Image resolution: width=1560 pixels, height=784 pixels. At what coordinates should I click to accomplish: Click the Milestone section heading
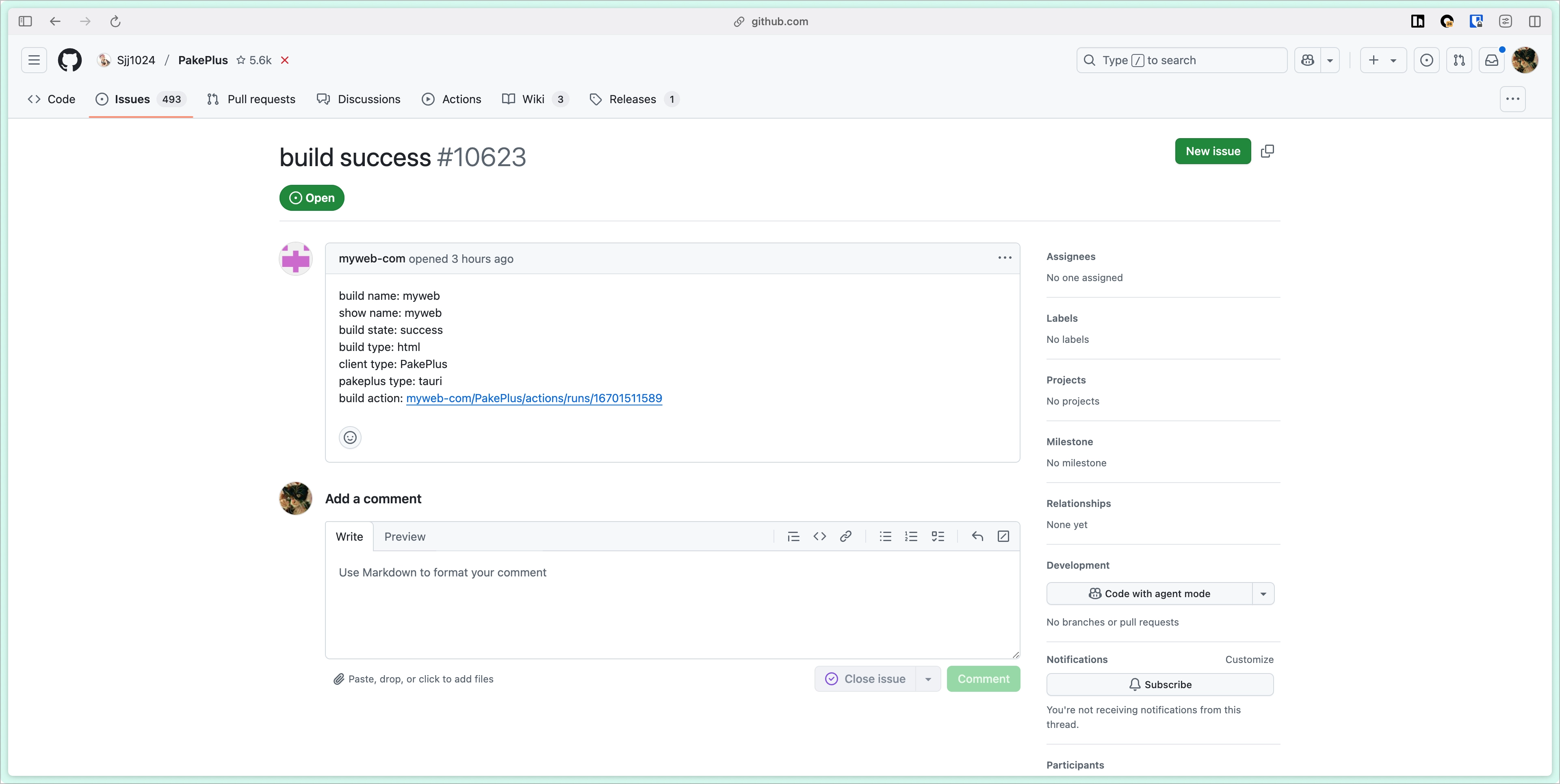pos(1070,441)
